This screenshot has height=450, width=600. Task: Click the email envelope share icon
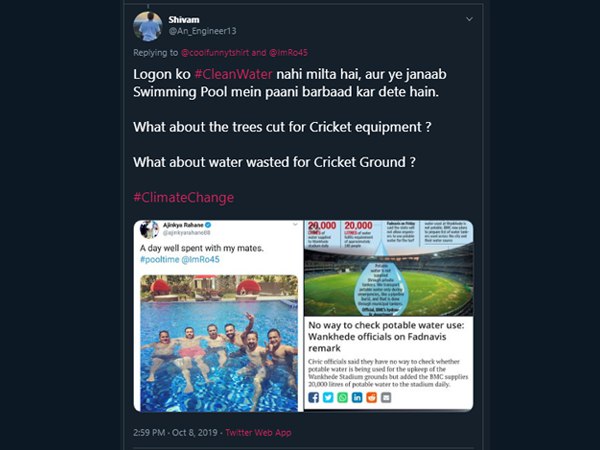[387, 397]
